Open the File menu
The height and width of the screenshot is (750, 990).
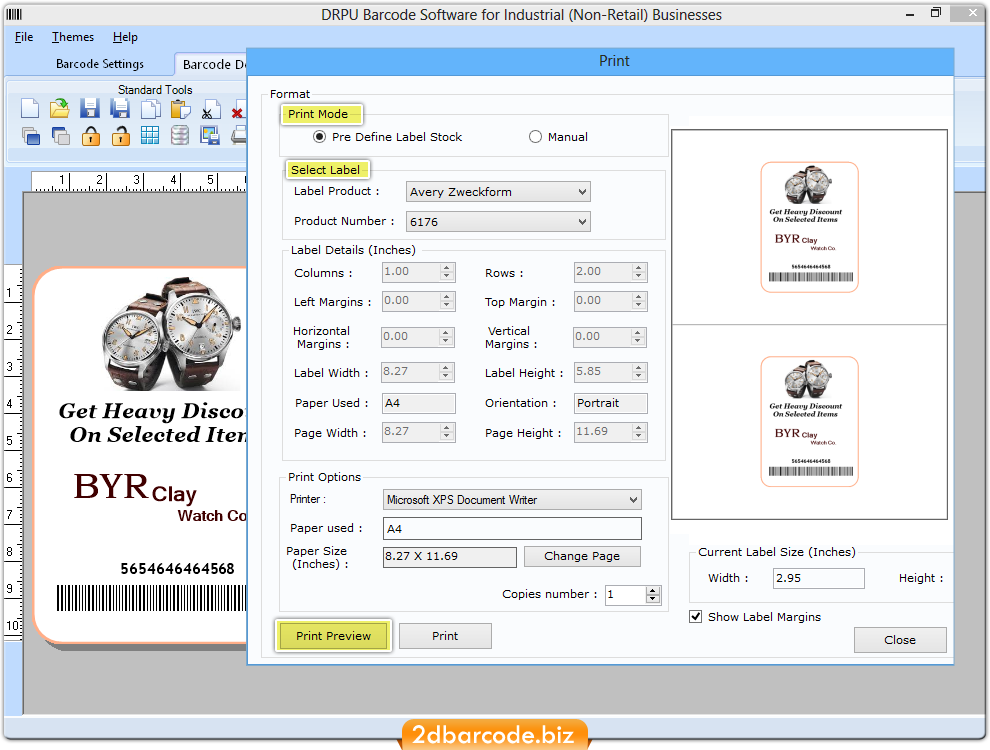point(24,37)
